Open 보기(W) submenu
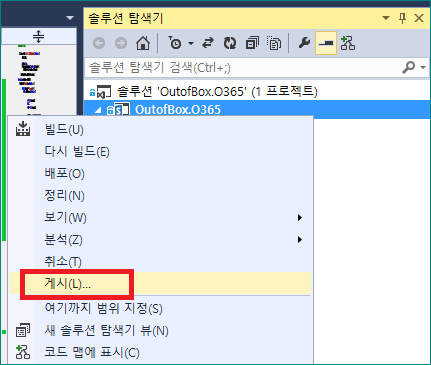 click(160, 218)
